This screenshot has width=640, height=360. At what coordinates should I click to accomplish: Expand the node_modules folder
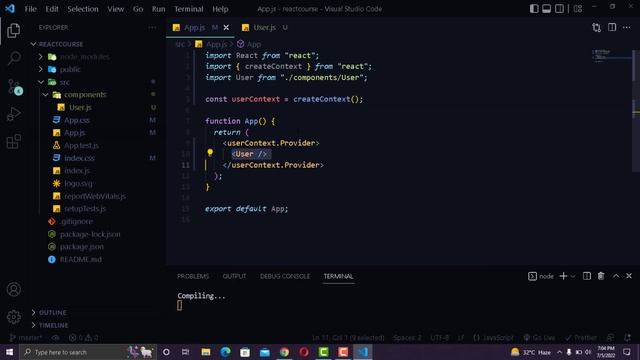point(40,57)
